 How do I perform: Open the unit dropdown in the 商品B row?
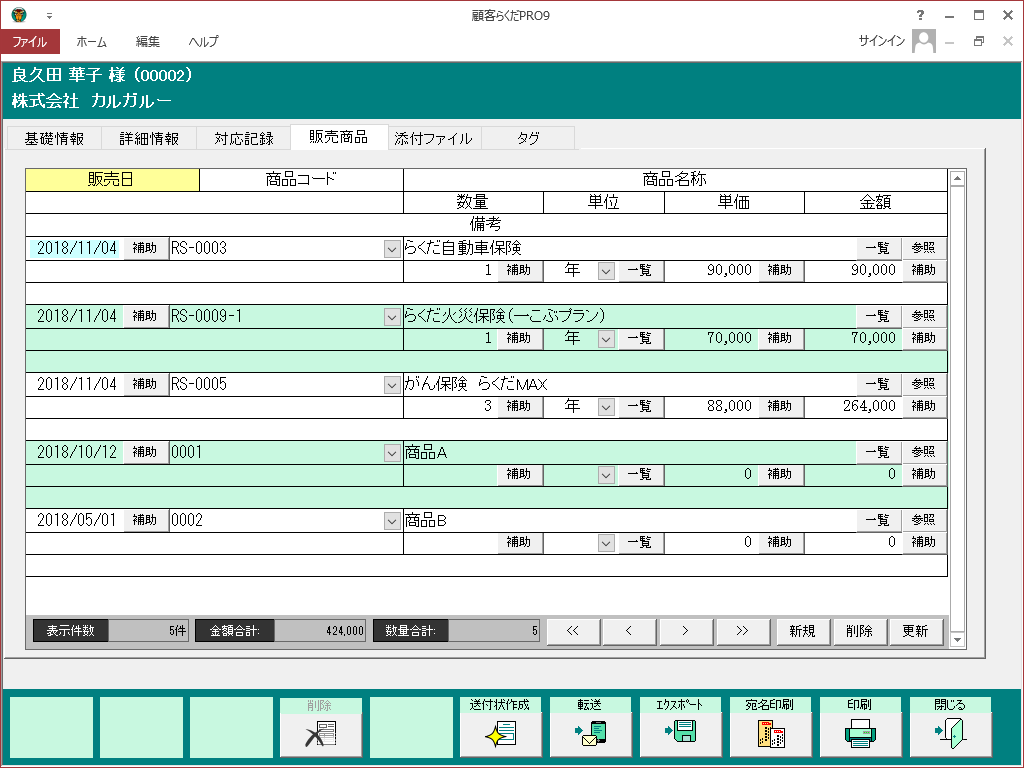click(606, 543)
